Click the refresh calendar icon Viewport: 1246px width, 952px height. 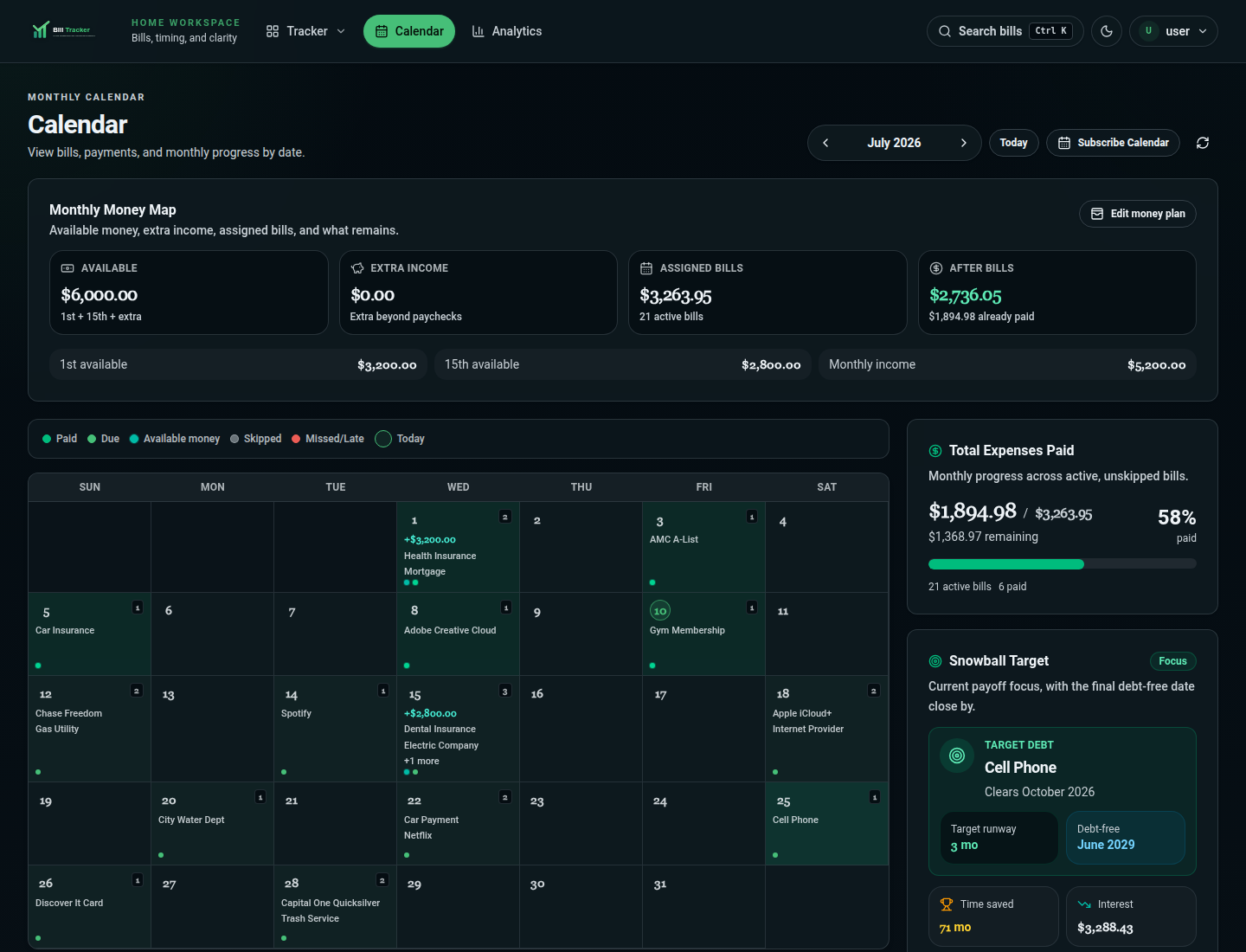click(1203, 143)
